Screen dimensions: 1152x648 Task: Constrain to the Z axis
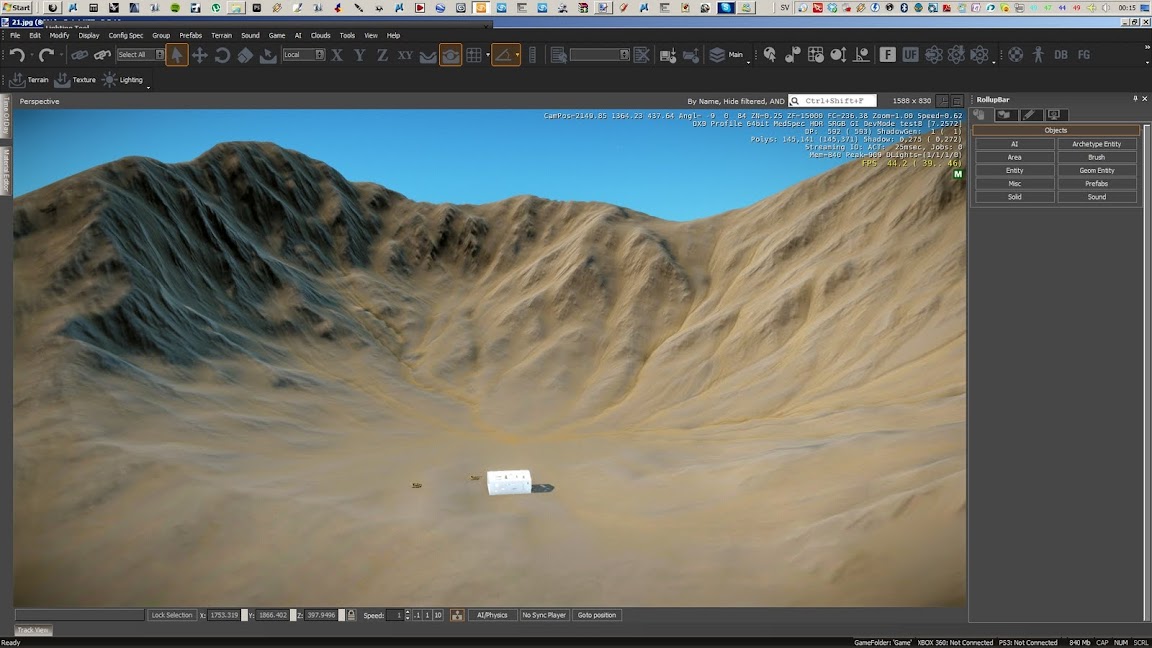382,55
